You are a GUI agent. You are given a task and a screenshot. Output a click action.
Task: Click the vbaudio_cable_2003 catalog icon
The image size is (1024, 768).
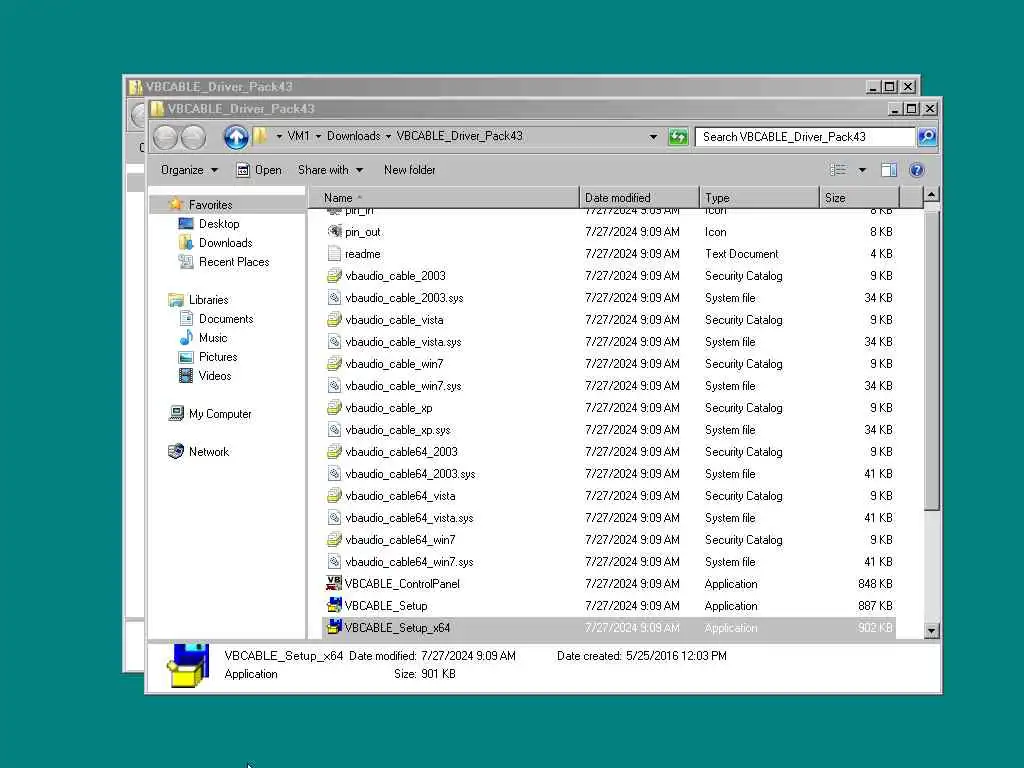click(334, 276)
